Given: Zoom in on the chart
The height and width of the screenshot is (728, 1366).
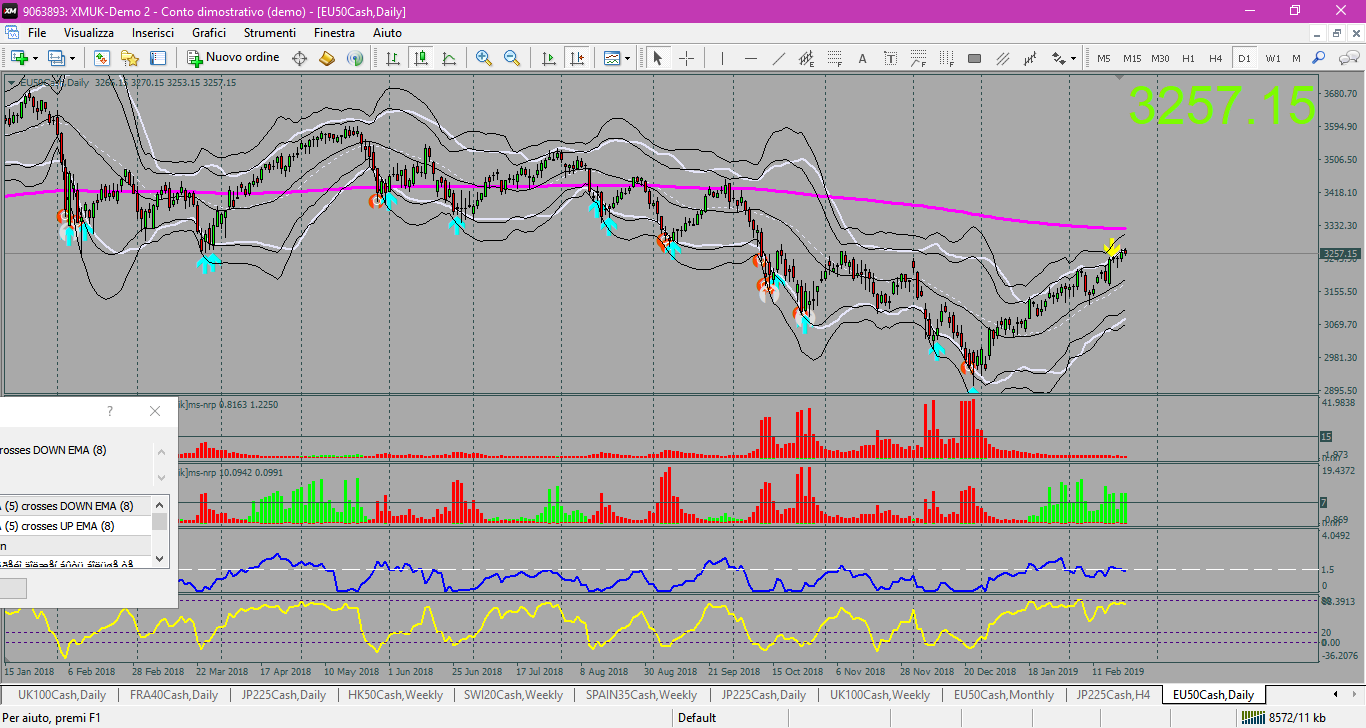Looking at the screenshot, I should (484, 58).
